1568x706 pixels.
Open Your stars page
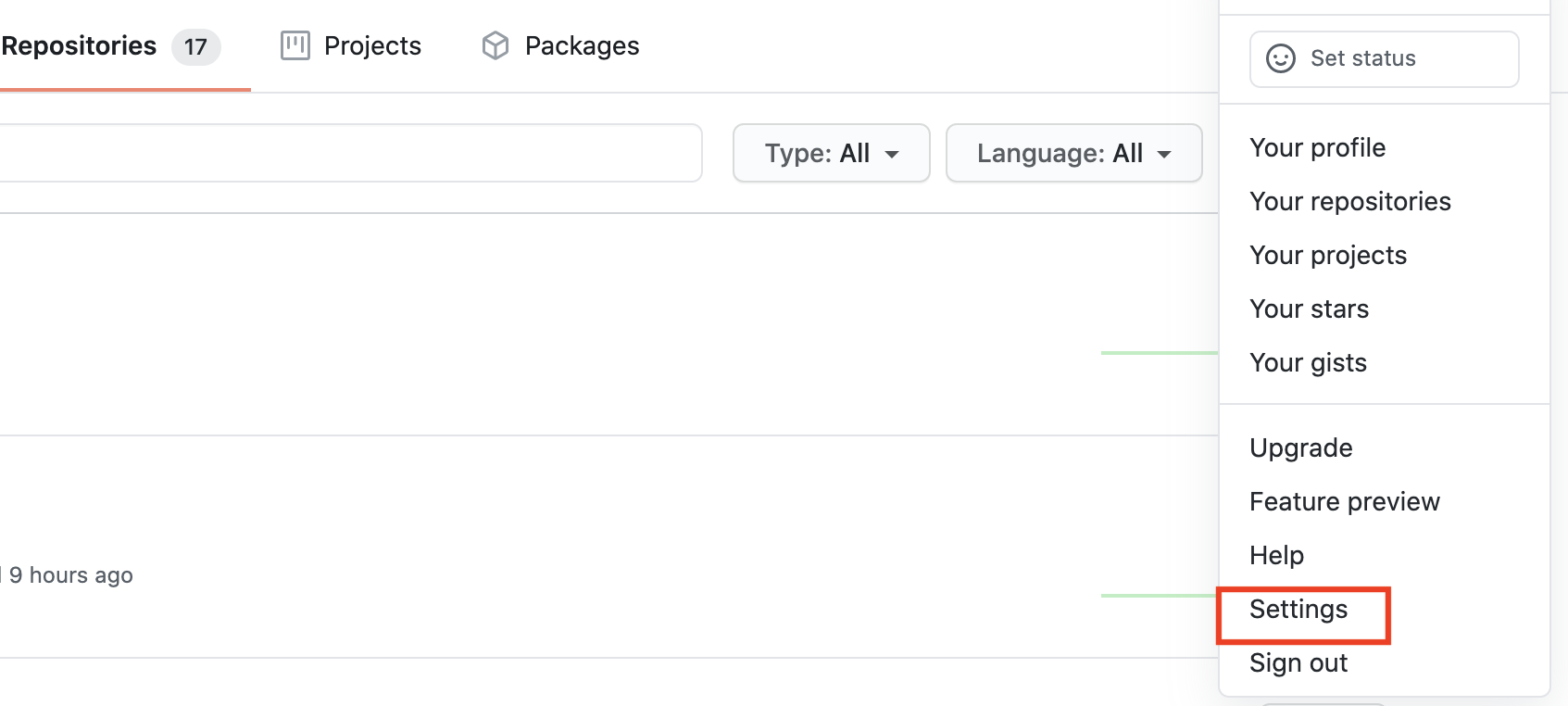coord(1309,309)
